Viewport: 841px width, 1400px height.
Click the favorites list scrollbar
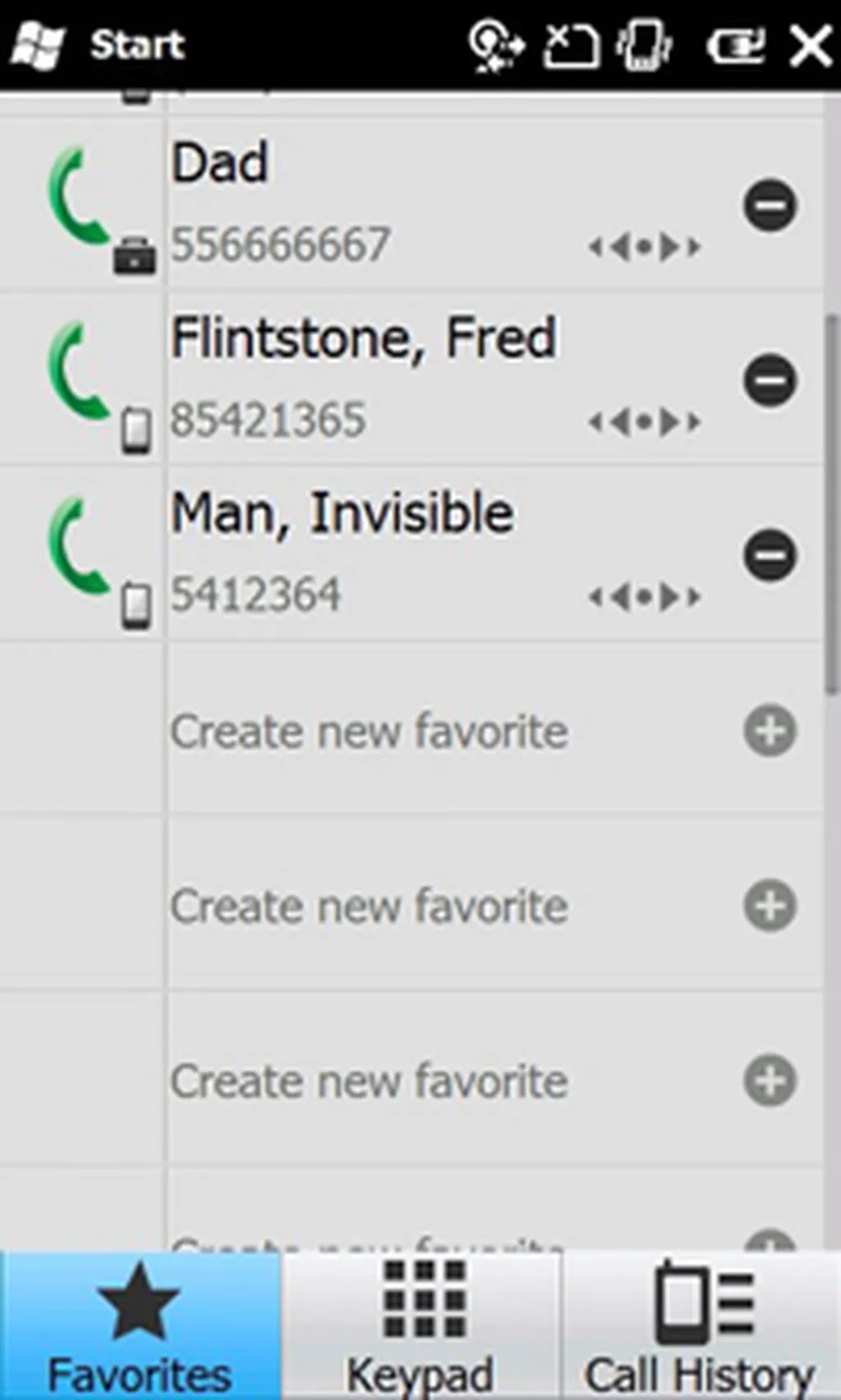point(832,501)
